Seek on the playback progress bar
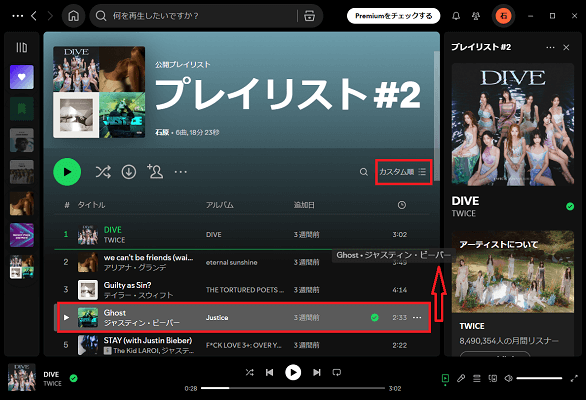586x400 pixels. (293, 388)
